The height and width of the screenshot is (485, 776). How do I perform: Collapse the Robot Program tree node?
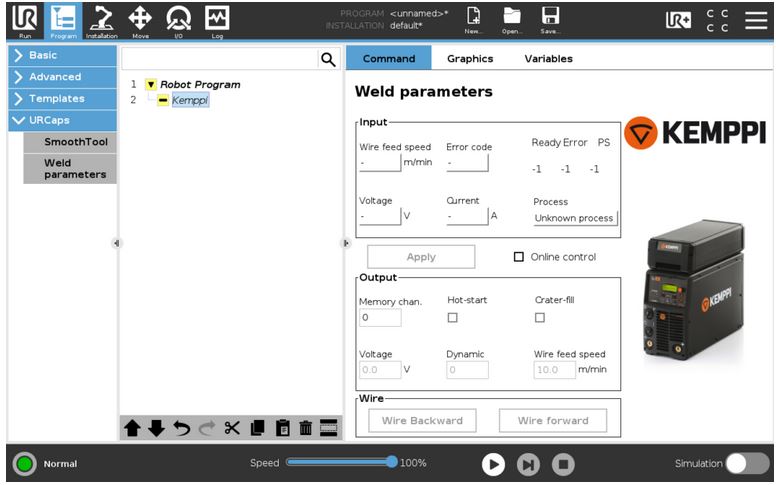point(151,85)
